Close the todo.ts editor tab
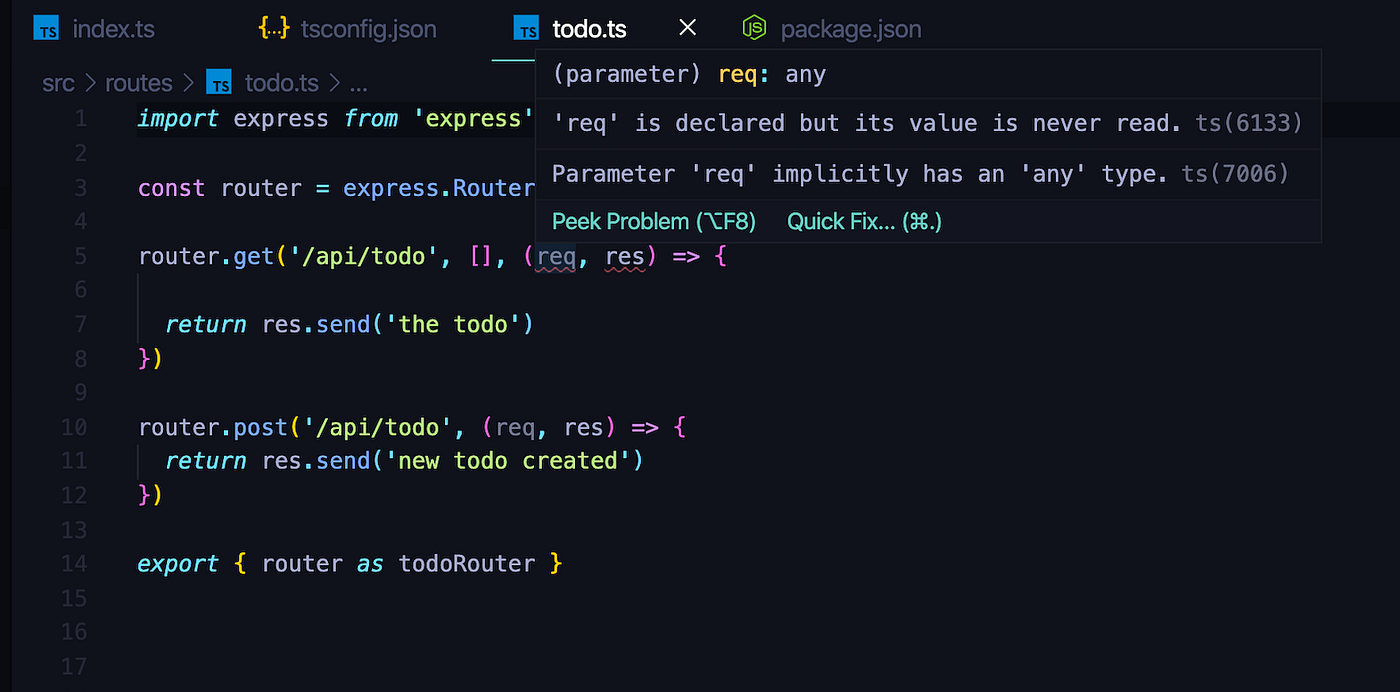1400x692 pixels. [x=686, y=28]
